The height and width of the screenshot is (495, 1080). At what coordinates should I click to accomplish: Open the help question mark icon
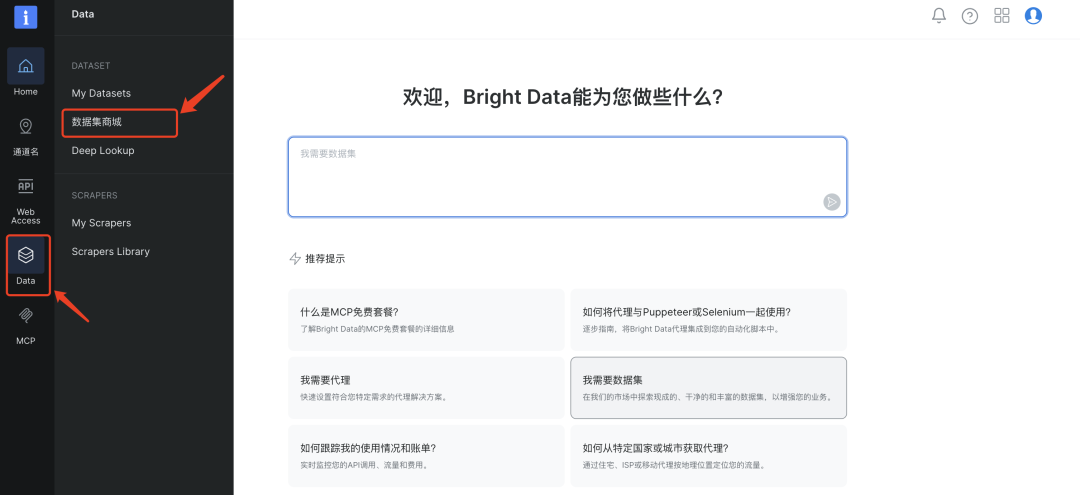coord(970,16)
